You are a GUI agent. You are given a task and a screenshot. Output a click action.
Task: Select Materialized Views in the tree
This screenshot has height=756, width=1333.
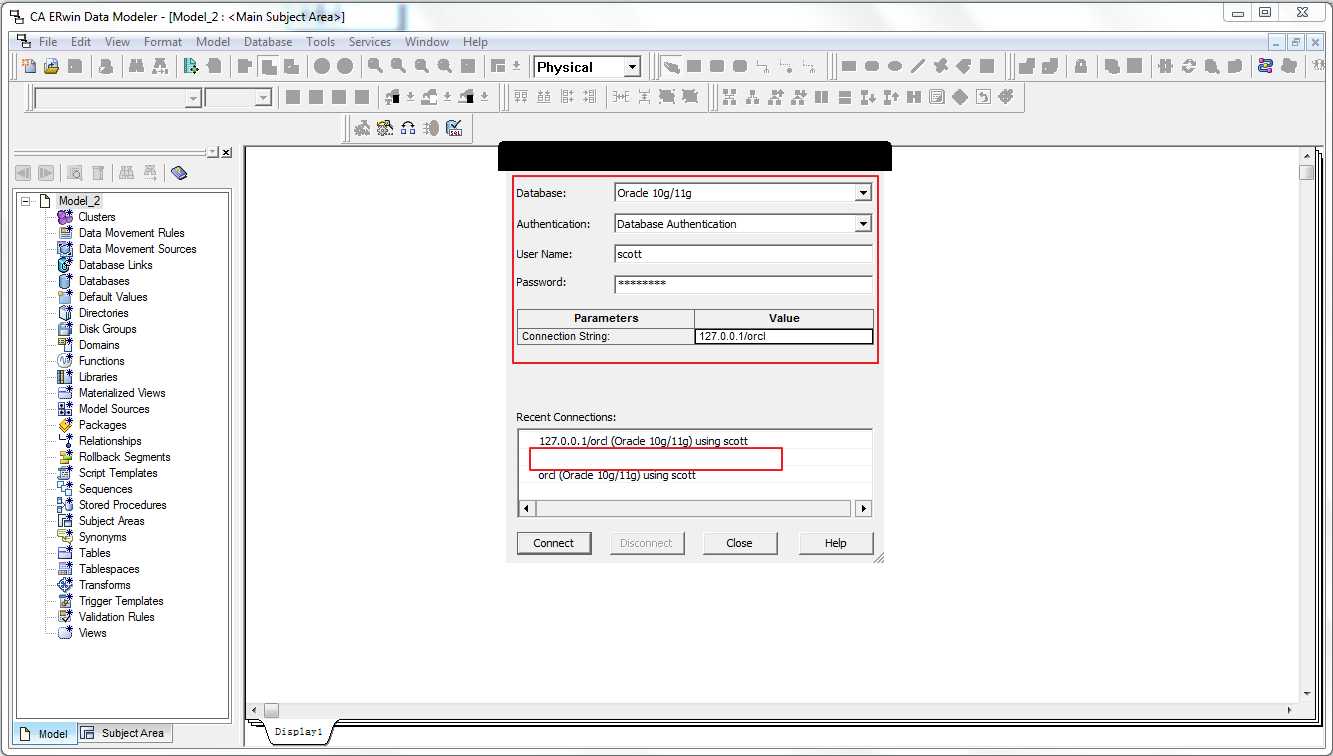coord(122,393)
